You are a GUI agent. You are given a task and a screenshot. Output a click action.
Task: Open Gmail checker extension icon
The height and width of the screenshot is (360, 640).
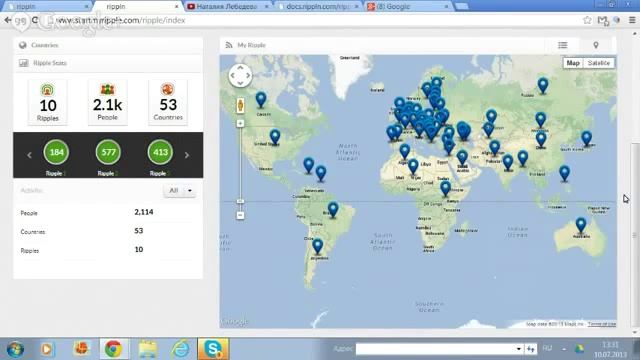(x=603, y=20)
